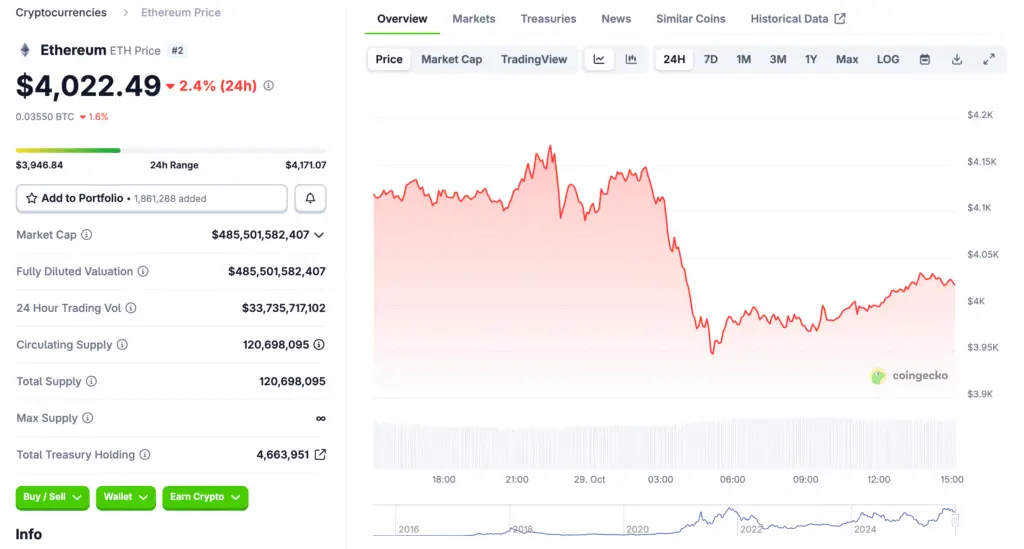1024x549 pixels.
Task: Select the 7D time range
Action: pos(710,59)
